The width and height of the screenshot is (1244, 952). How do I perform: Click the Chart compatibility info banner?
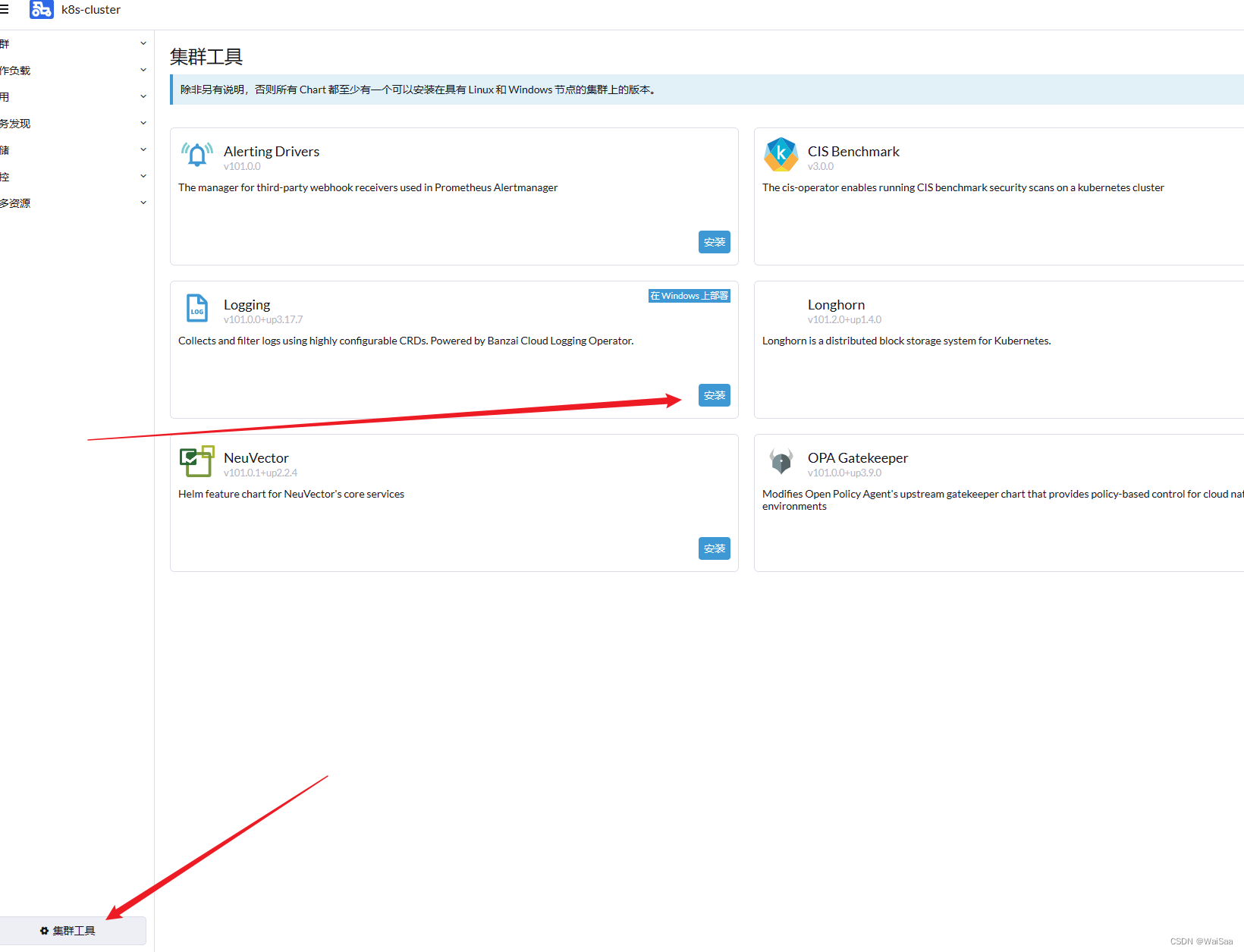[707, 90]
